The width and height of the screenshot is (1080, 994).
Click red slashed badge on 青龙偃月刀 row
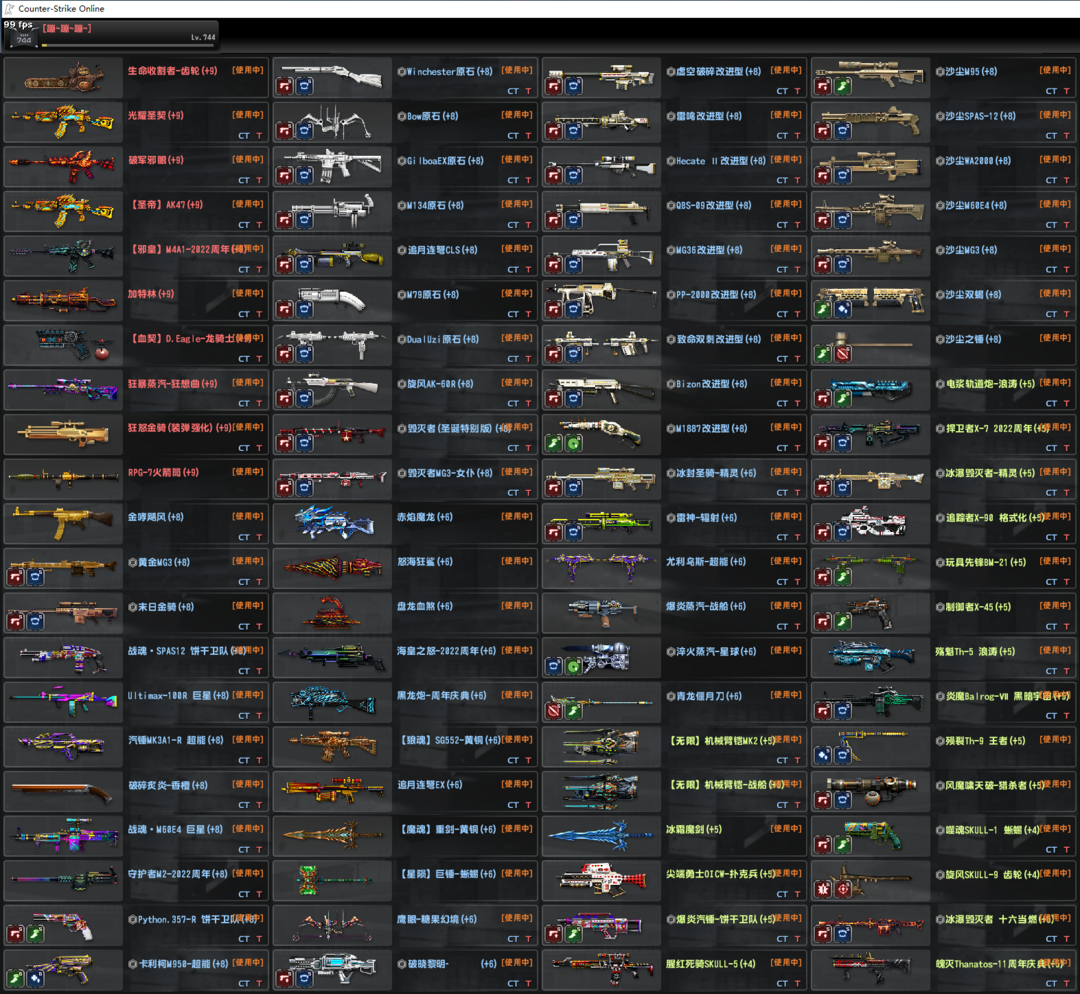(554, 711)
